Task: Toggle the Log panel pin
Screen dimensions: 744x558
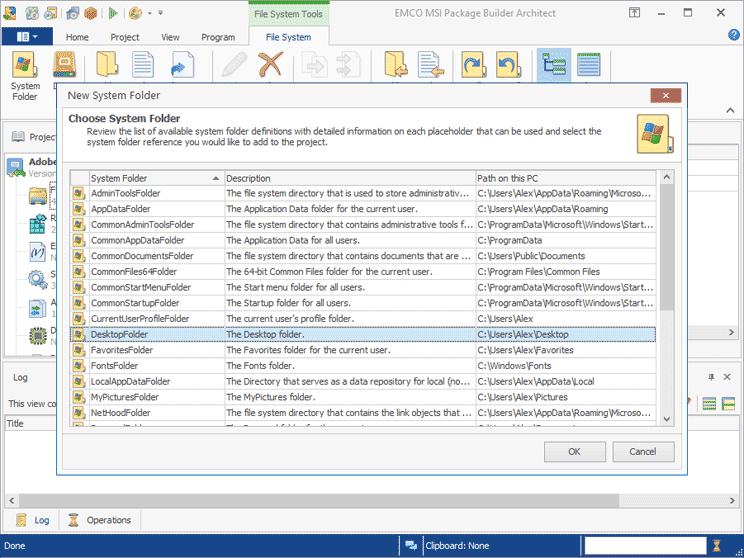Action: click(x=712, y=376)
